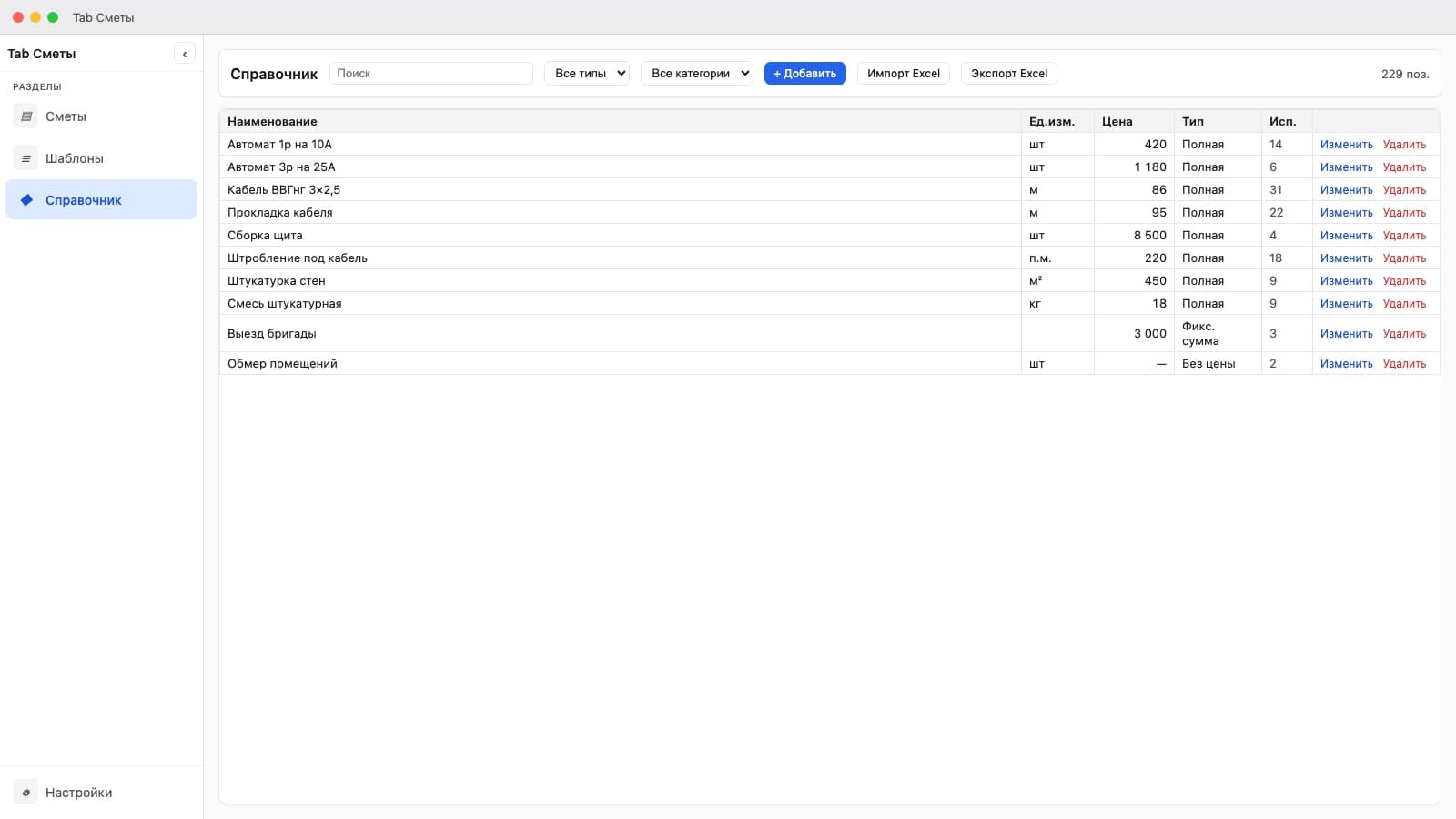
Task: Click the + Добавить button
Action: 805,74
